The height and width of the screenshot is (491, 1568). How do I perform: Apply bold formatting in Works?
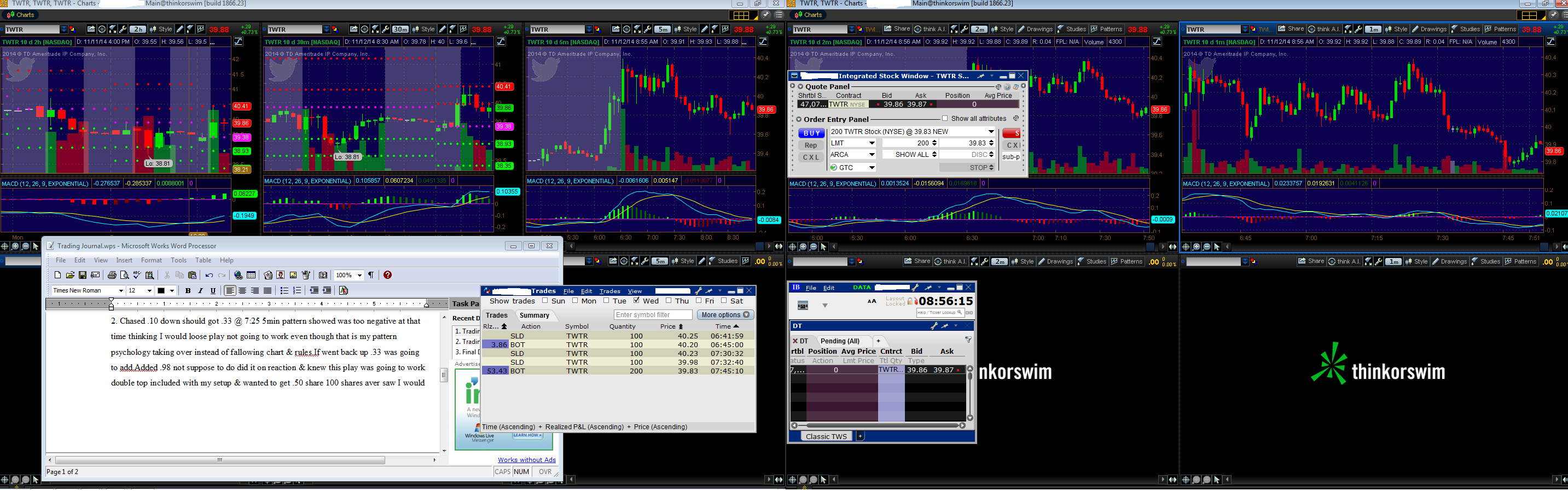point(188,291)
